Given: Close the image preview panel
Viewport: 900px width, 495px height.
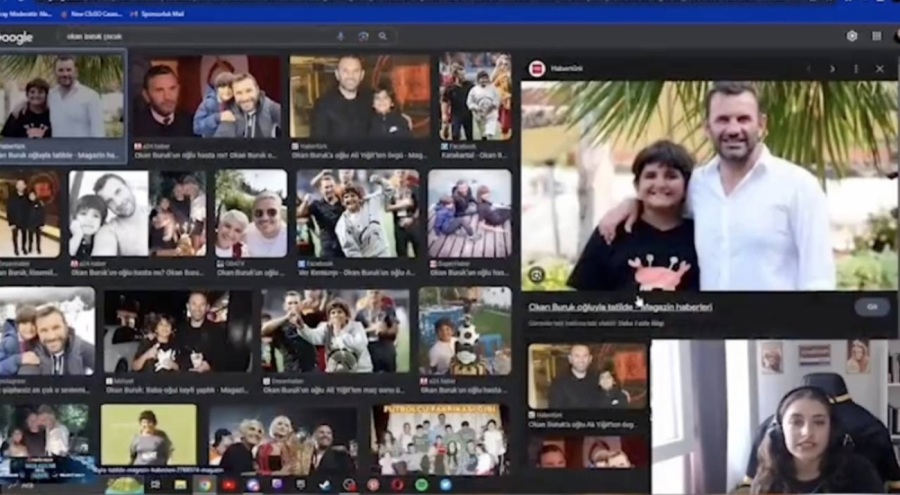Looking at the screenshot, I should point(880,69).
